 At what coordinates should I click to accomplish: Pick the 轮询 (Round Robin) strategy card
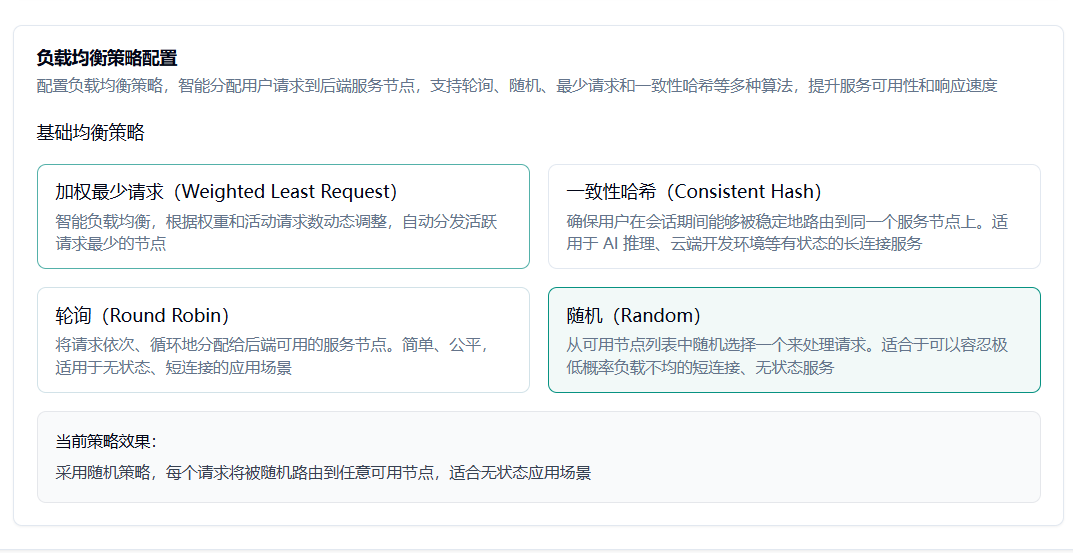(283, 340)
